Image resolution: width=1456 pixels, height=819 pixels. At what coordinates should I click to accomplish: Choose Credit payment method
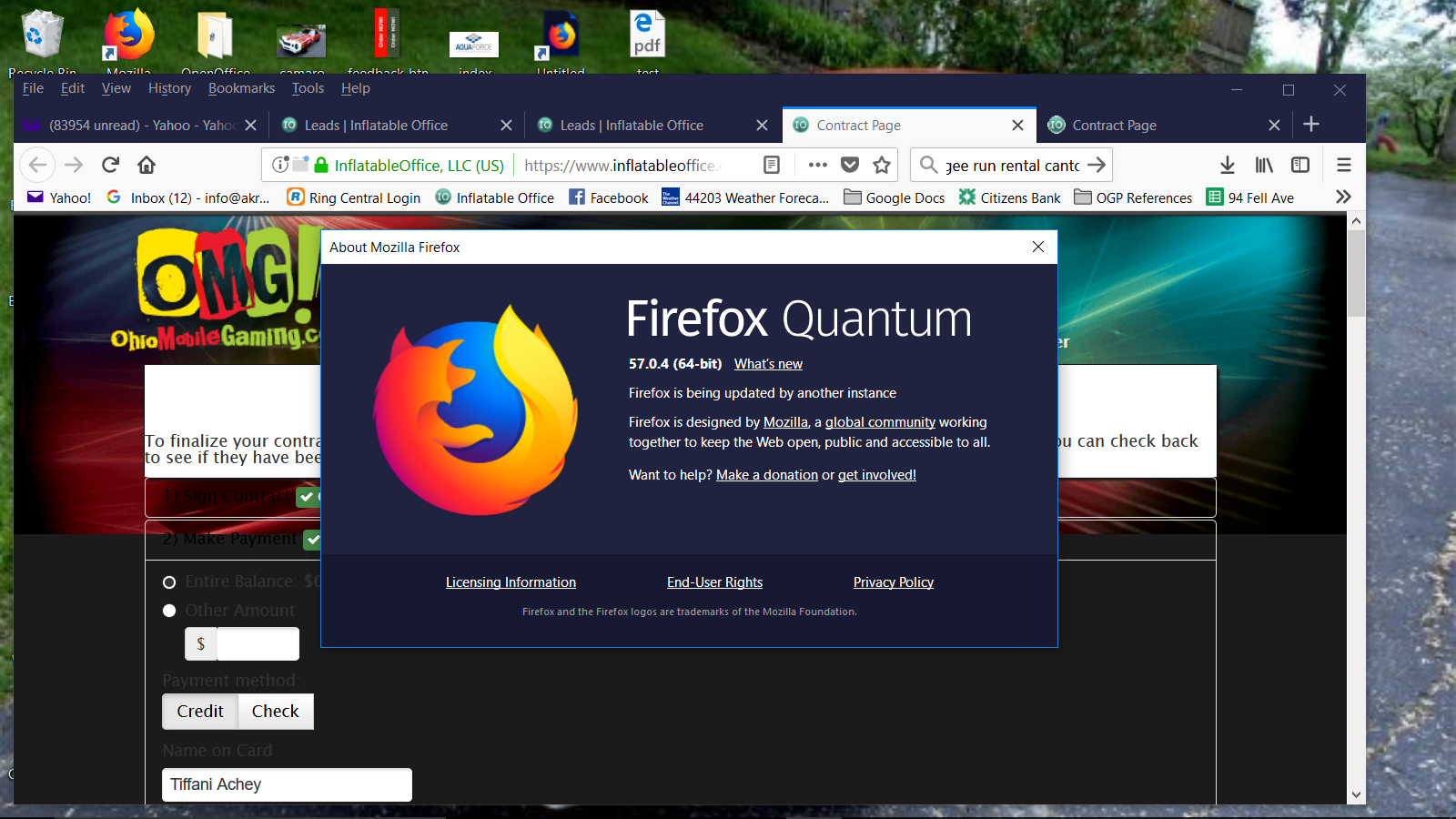point(200,712)
